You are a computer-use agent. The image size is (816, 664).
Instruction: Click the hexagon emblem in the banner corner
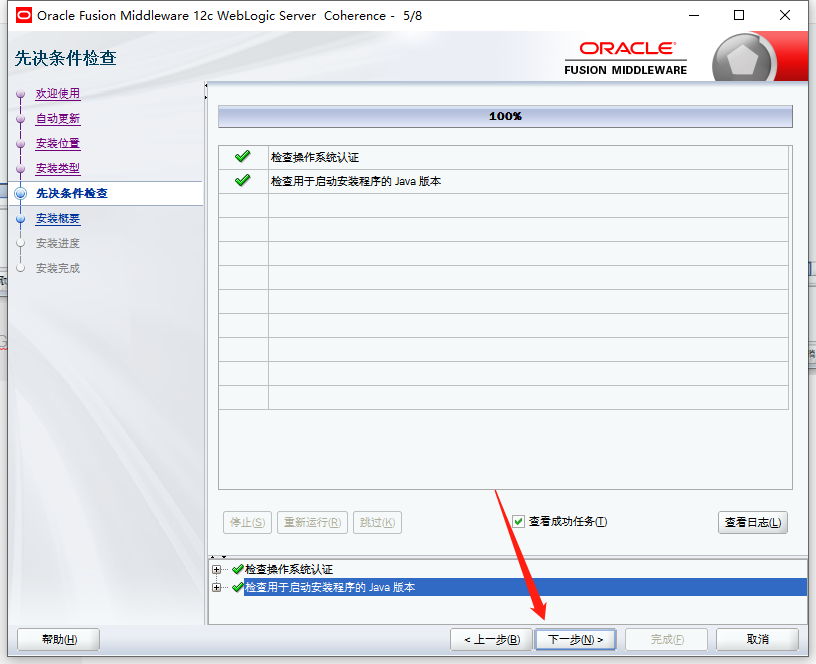tap(741, 57)
